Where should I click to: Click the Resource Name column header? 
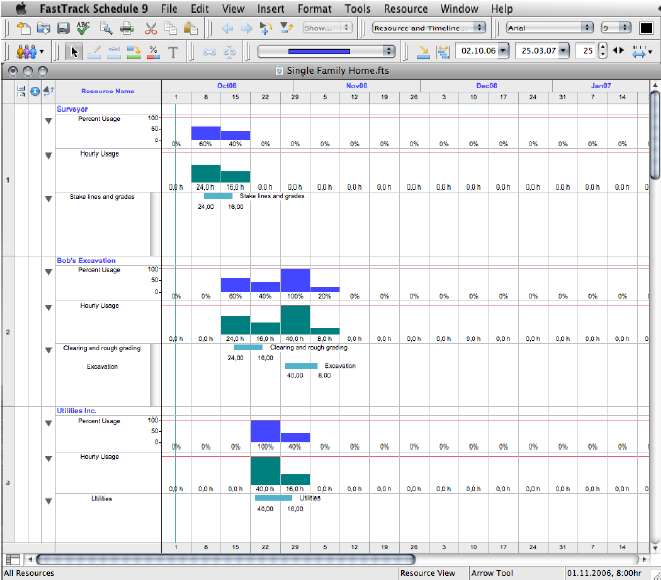click(108, 91)
